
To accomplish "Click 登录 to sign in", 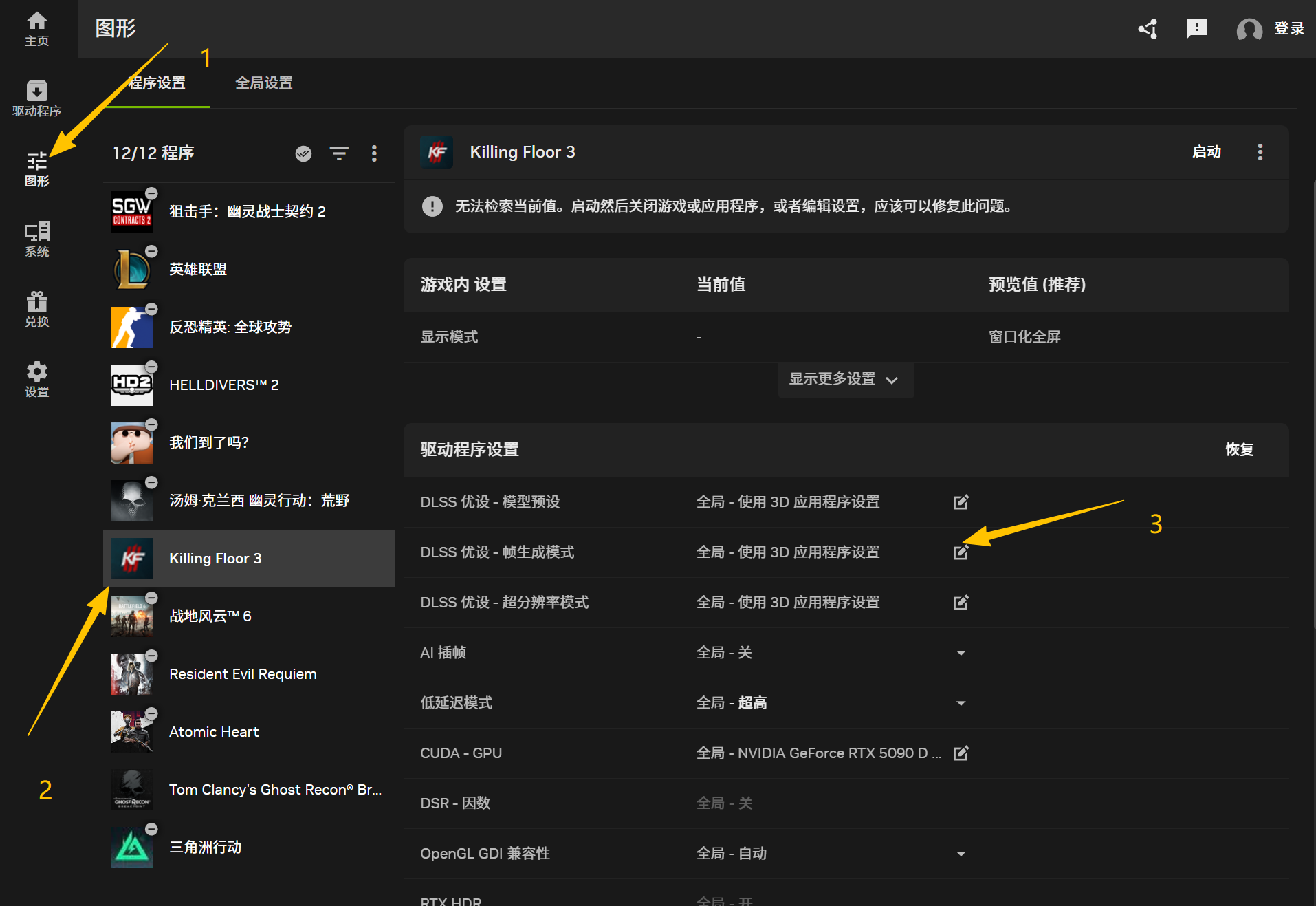I will (x=1289, y=29).
